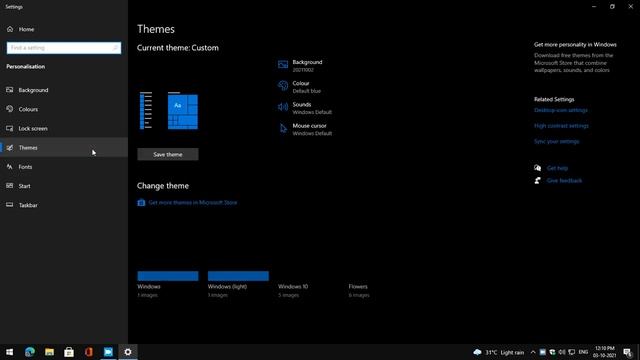Open the blue app left of Settings in the taskbar
640x360 pixels.
(x=108, y=352)
